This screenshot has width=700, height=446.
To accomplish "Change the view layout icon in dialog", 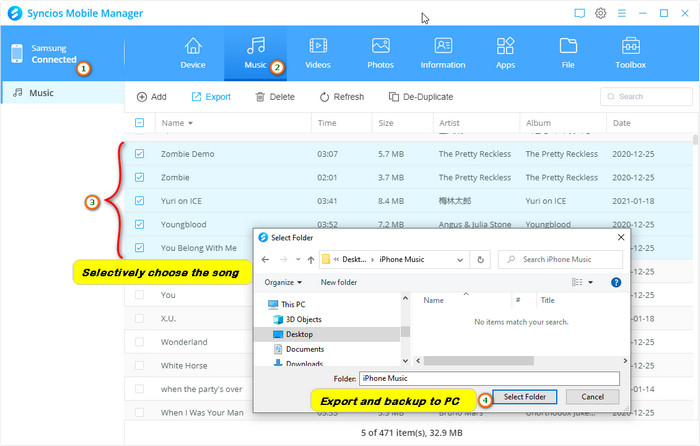I will (x=577, y=282).
